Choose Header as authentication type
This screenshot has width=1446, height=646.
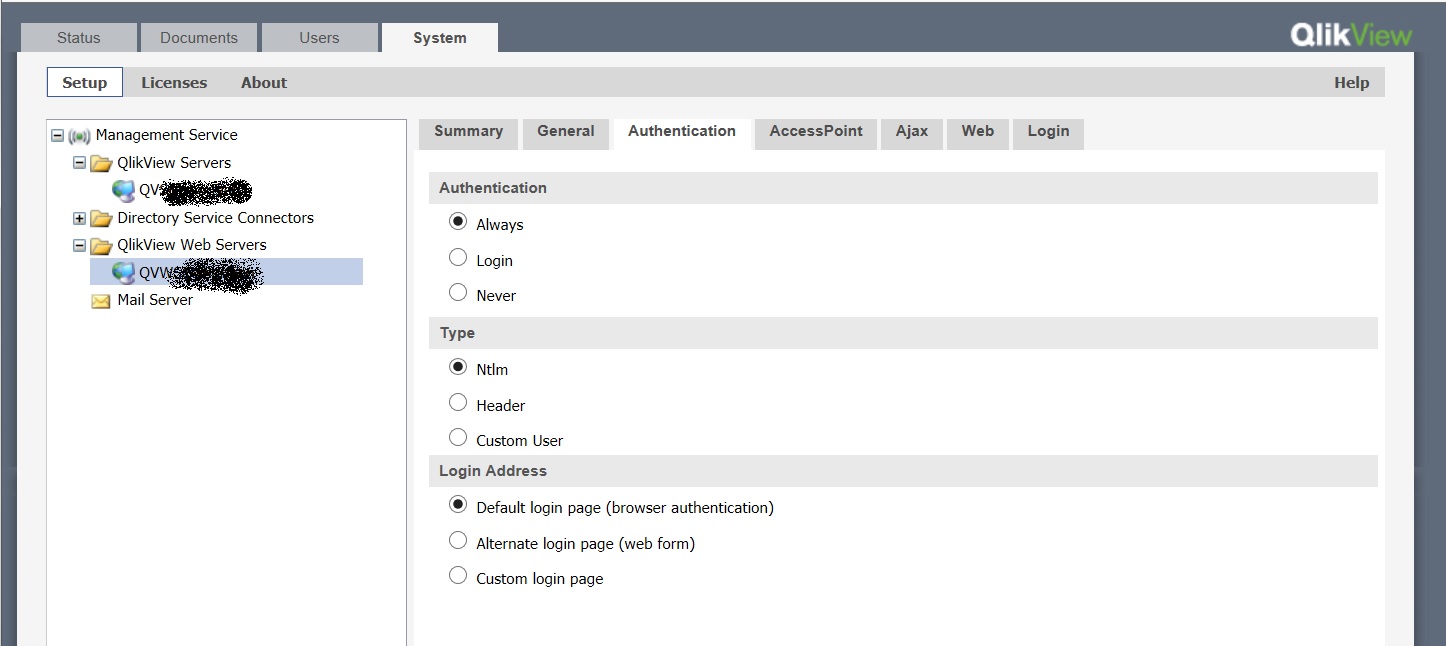458,403
